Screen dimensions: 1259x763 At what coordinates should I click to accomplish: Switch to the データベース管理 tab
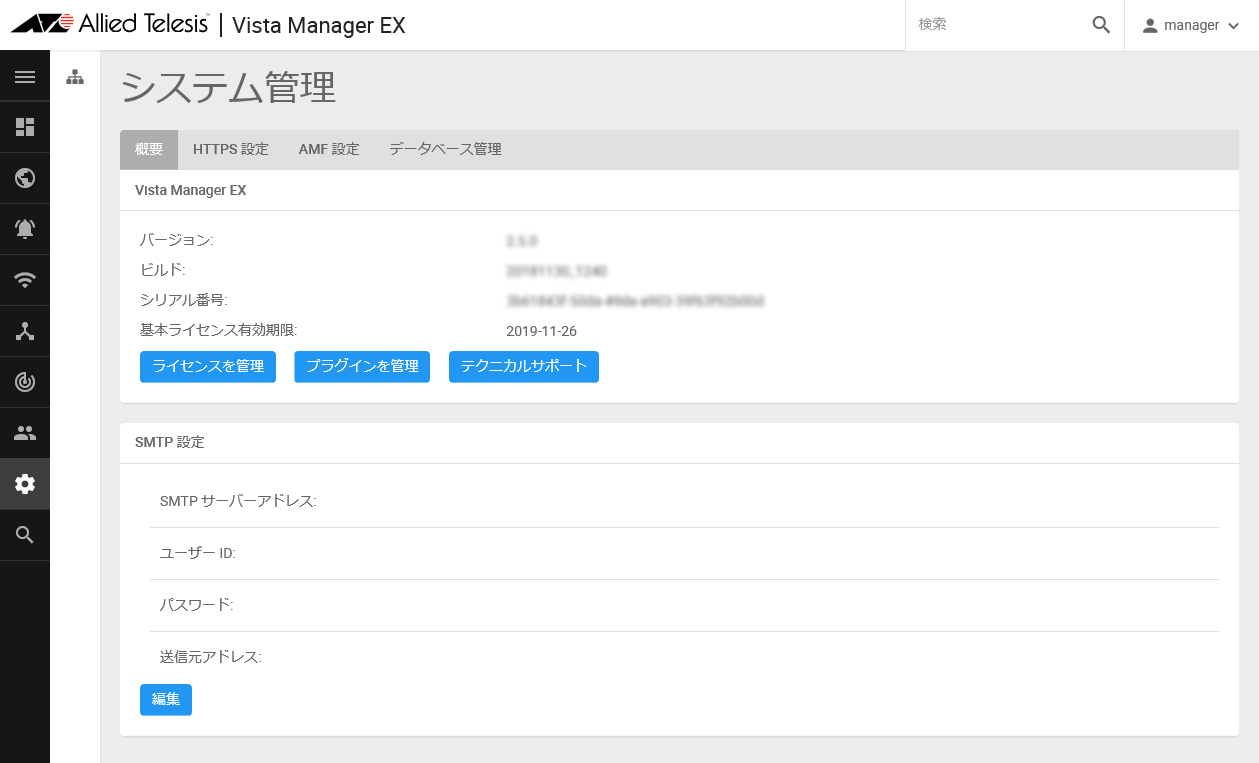445,150
